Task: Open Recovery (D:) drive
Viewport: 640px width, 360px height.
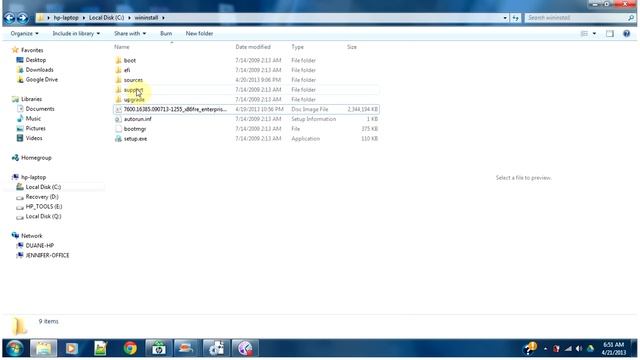Action: pyautogui.click(x=42, y=197)
